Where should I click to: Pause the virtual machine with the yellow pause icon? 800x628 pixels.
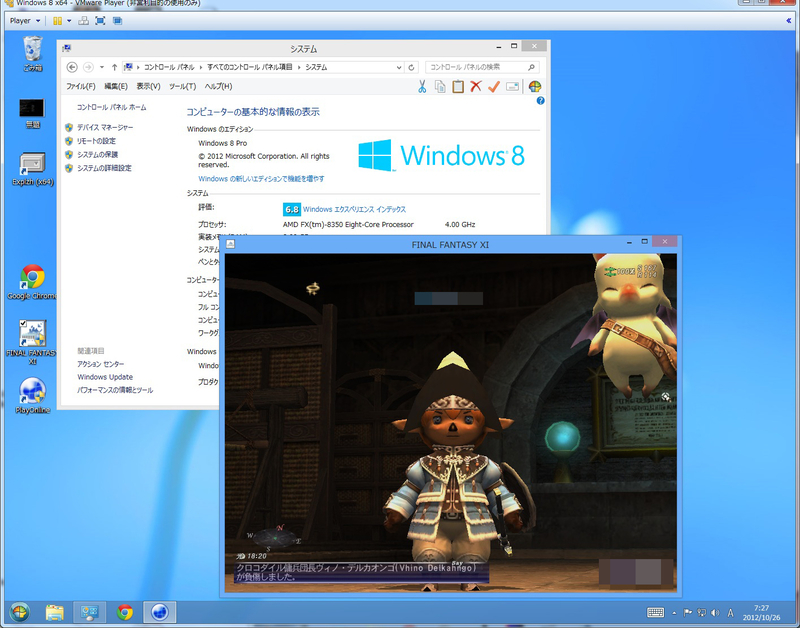pyautogui.click(x=57, y=21)
